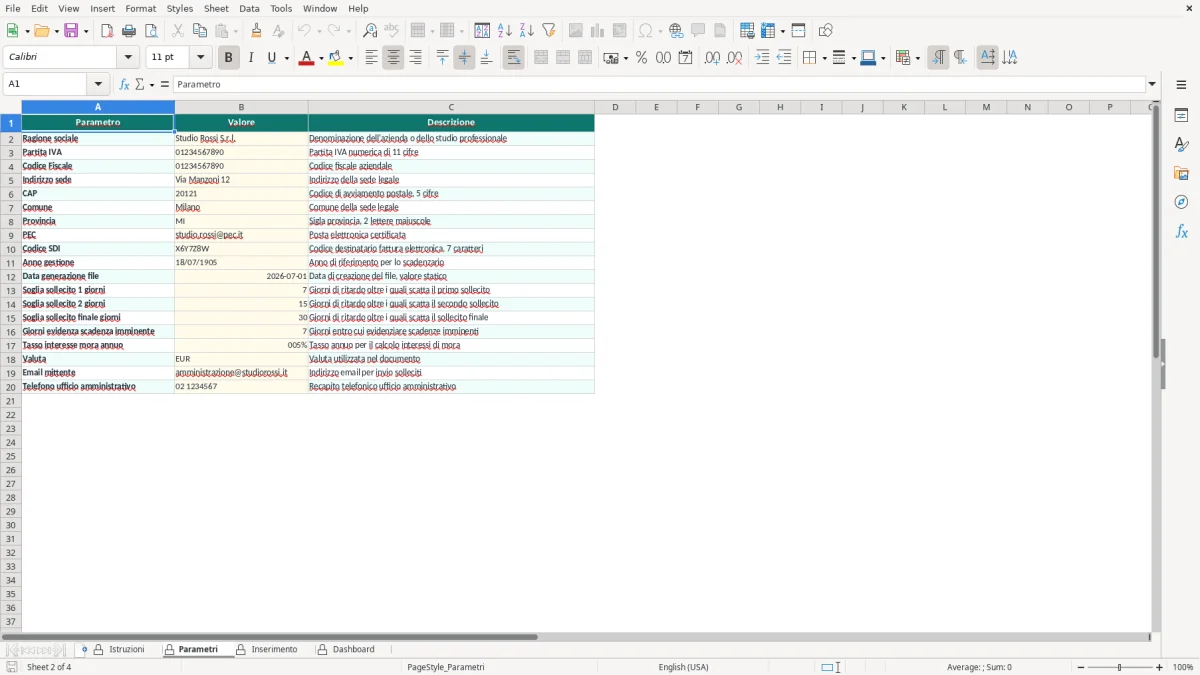Open the sidebar Navigator compass icon

(x=1181, y=202)
